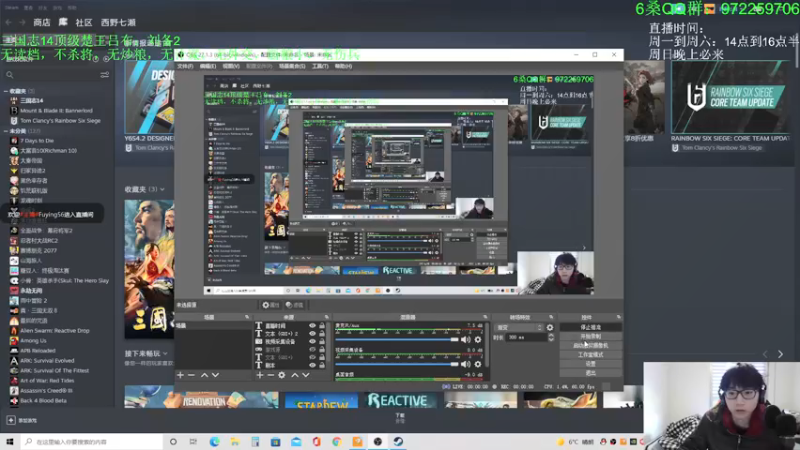Adjust the transition duration stepper arrows

[551, 337]
